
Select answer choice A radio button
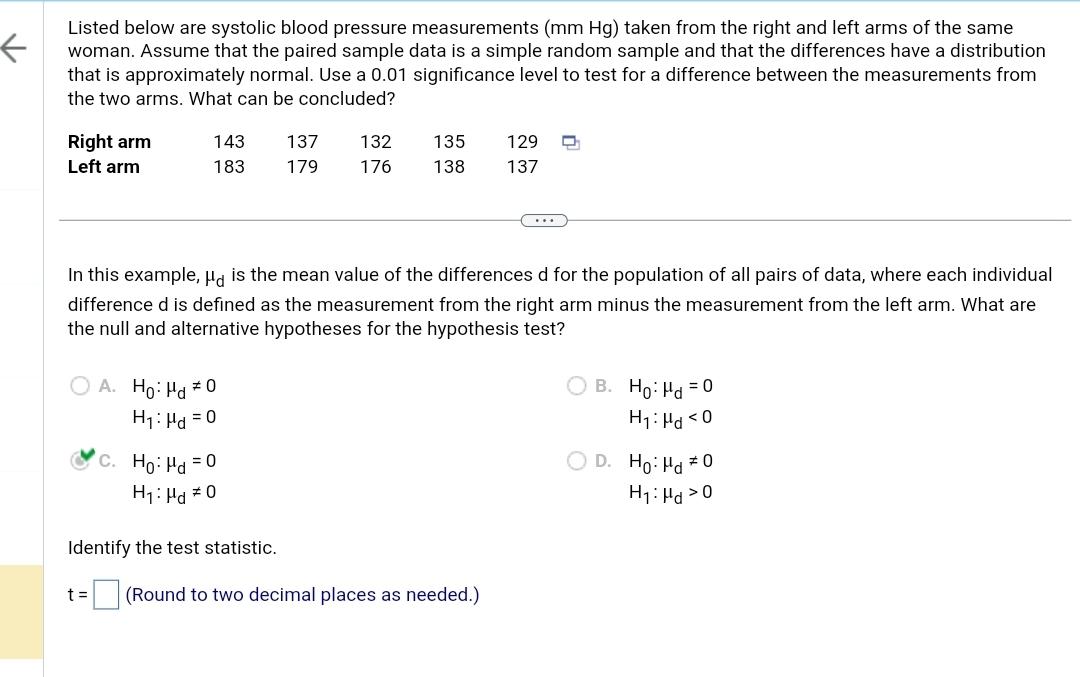pyautogui.click(x=79, y=385)
